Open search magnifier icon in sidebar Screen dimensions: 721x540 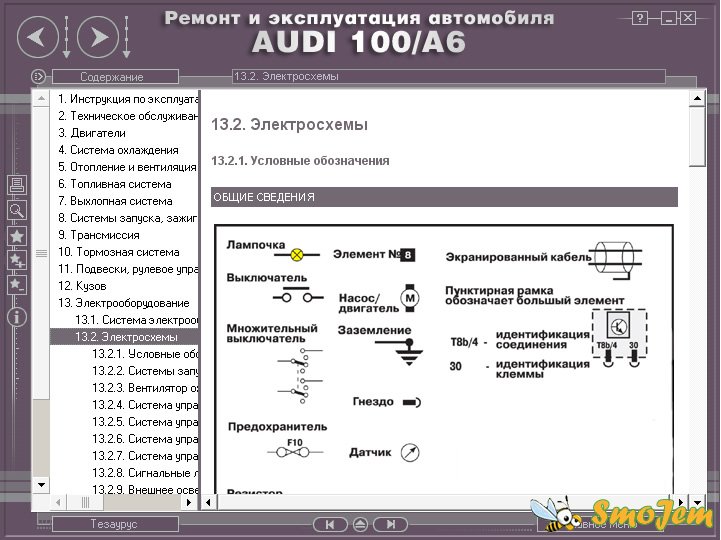click(x=17, y=210)
